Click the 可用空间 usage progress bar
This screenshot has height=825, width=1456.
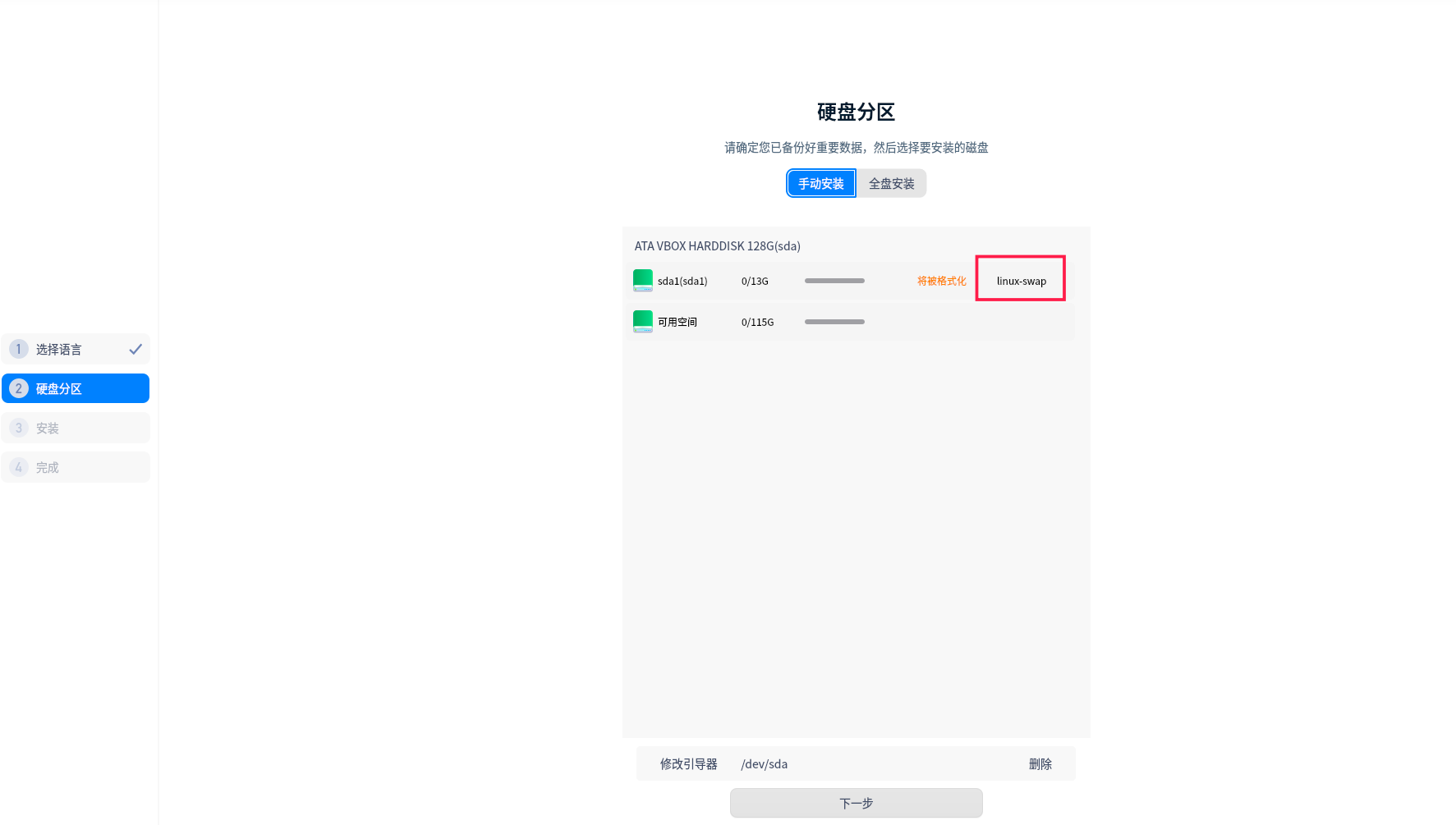[x=834, y=322]
